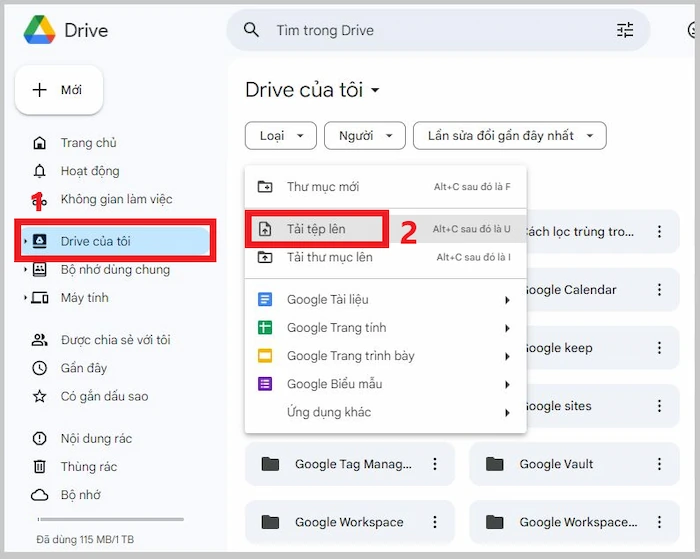Choose Thư mục mới from the menu
The width and height of the screenshot is (700, 559).
386,187
